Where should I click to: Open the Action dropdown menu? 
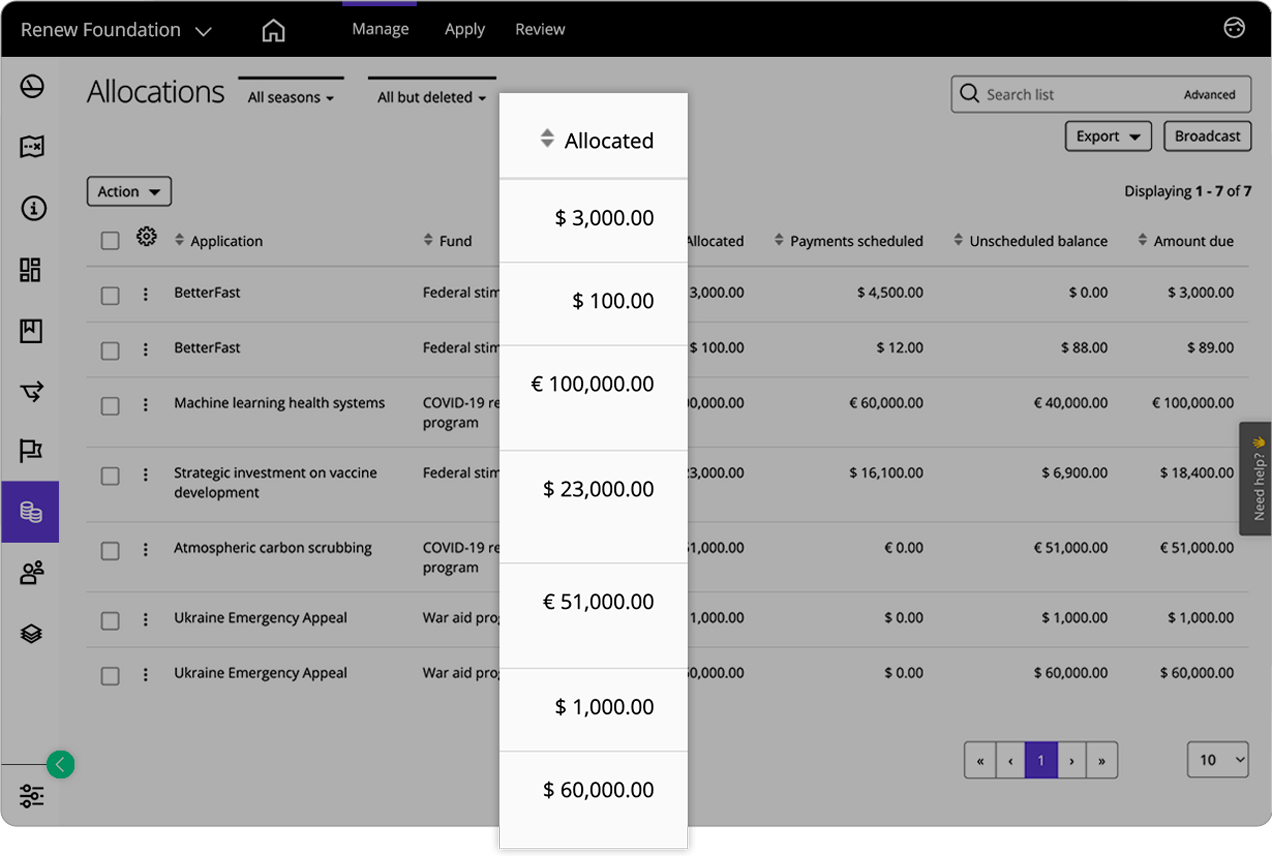click(129, 191)
